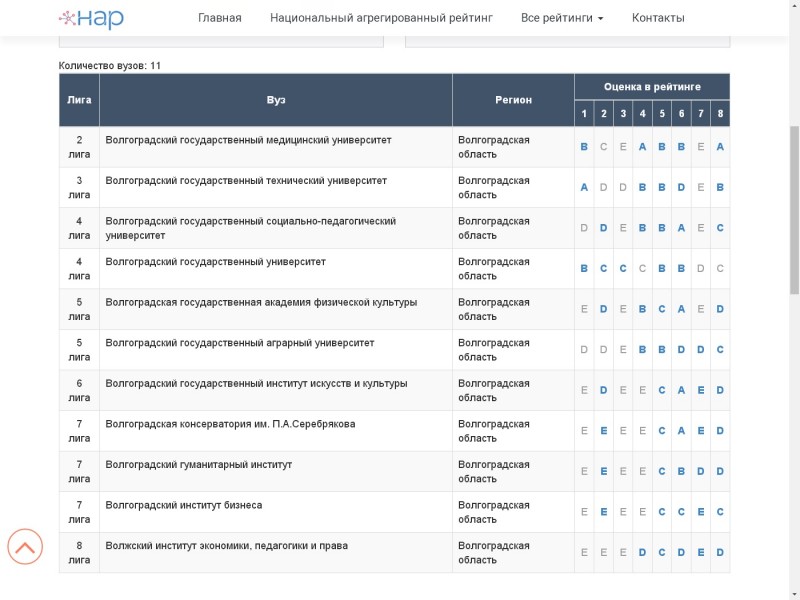Click rating column 1 header
This screenshot has width=800, height=600.
[584, 114]
